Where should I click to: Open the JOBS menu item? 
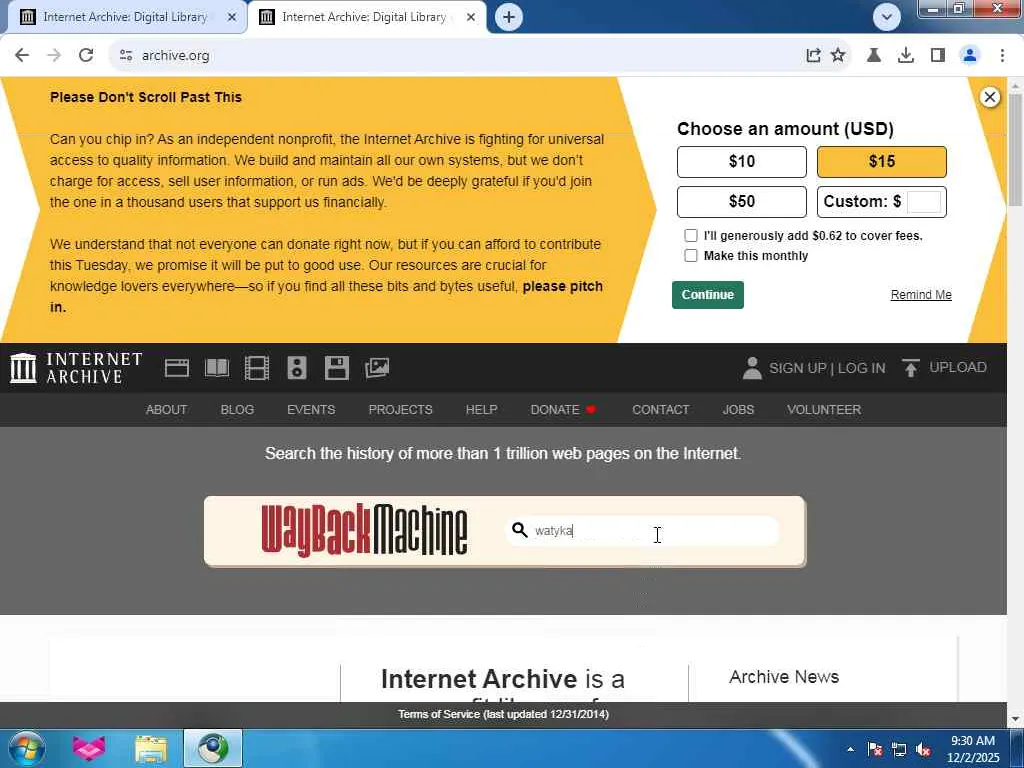tap(738, 409)
